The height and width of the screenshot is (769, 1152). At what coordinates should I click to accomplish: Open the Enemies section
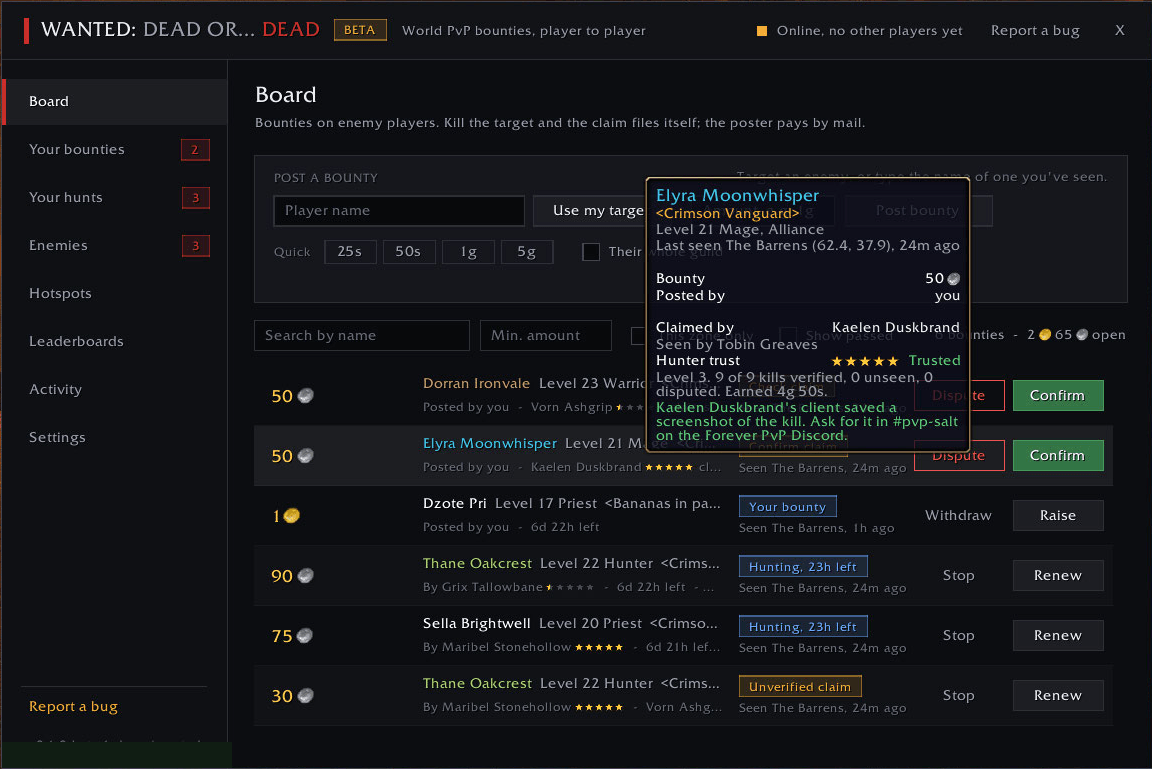click(115, 245)
